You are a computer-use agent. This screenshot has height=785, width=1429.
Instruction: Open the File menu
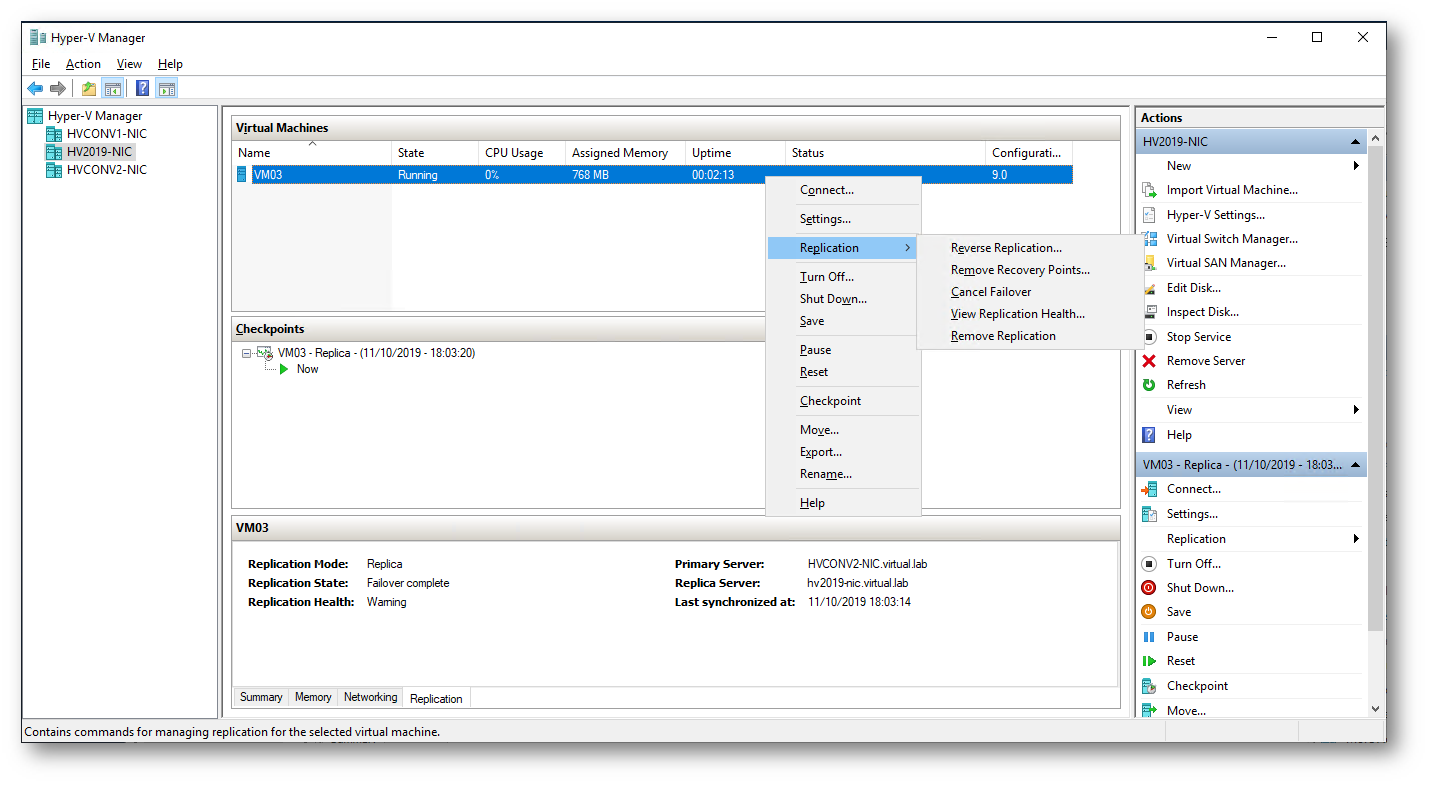[x=41, y=64]
